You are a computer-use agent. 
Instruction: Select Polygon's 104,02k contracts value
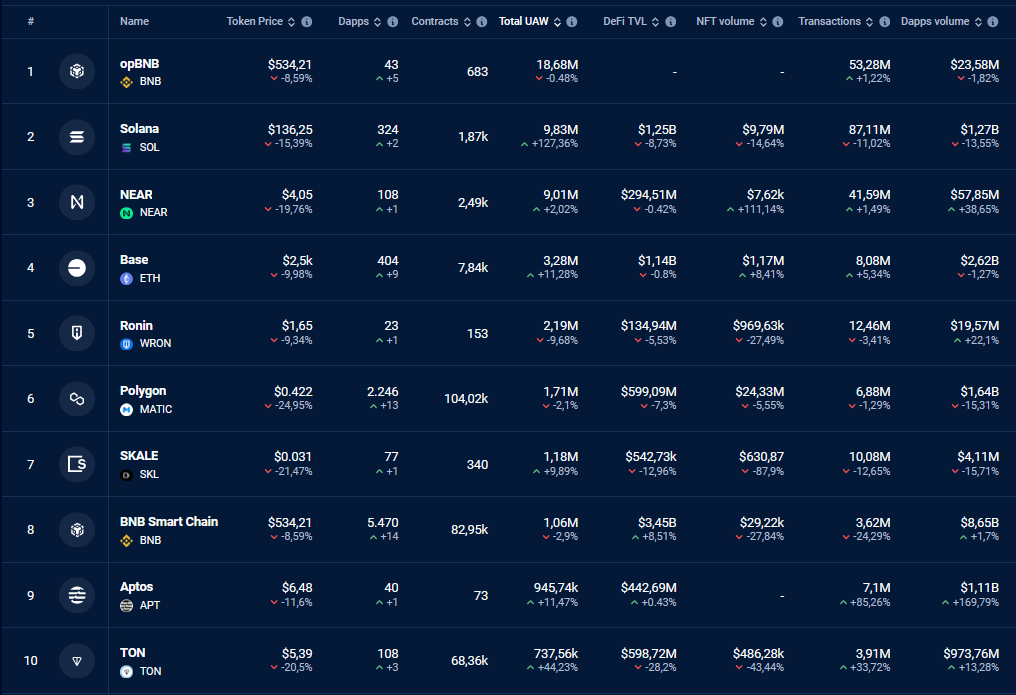(466, 398)
